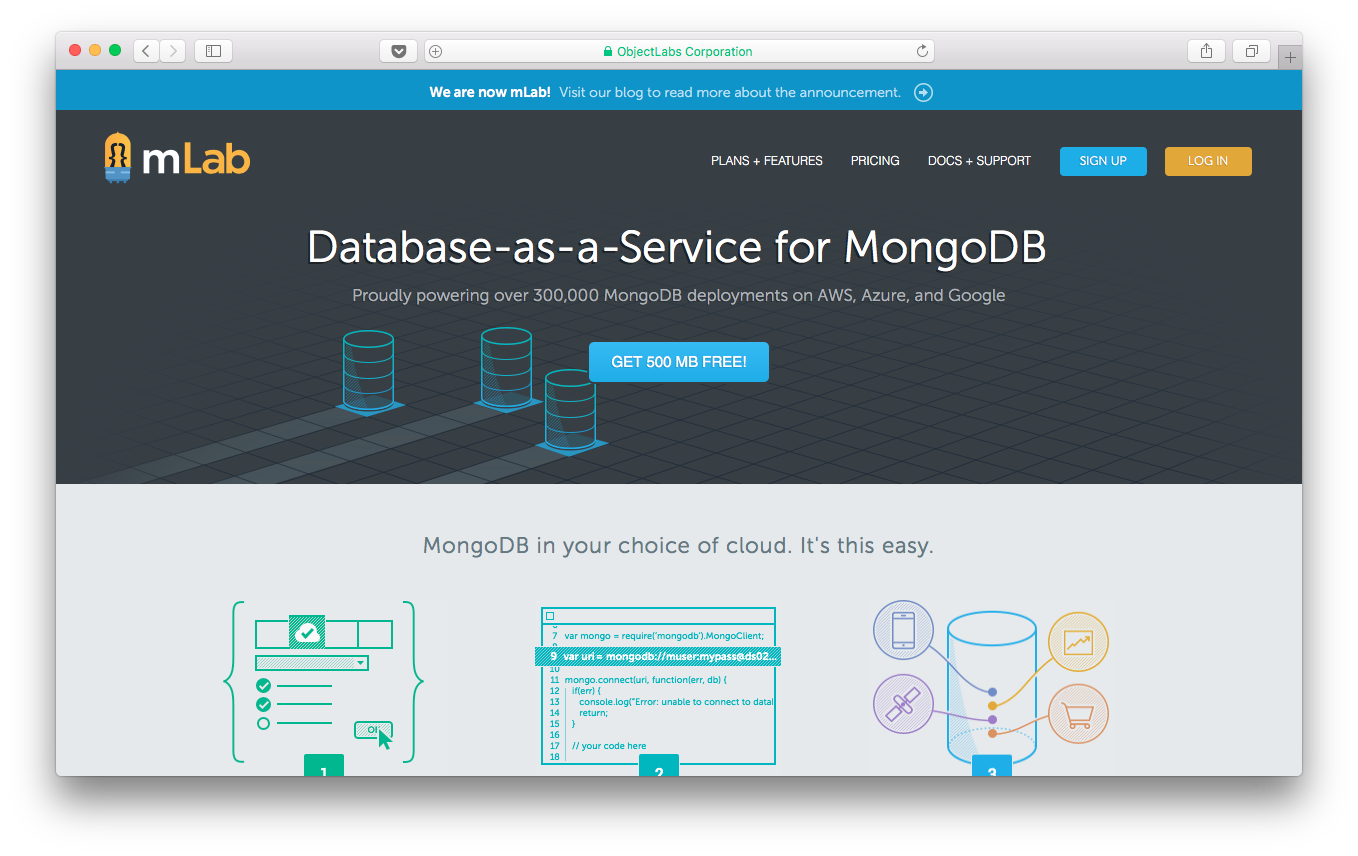Click the Sign Up button
This screenshot has width=1358, height=856.
(1103, 161)
